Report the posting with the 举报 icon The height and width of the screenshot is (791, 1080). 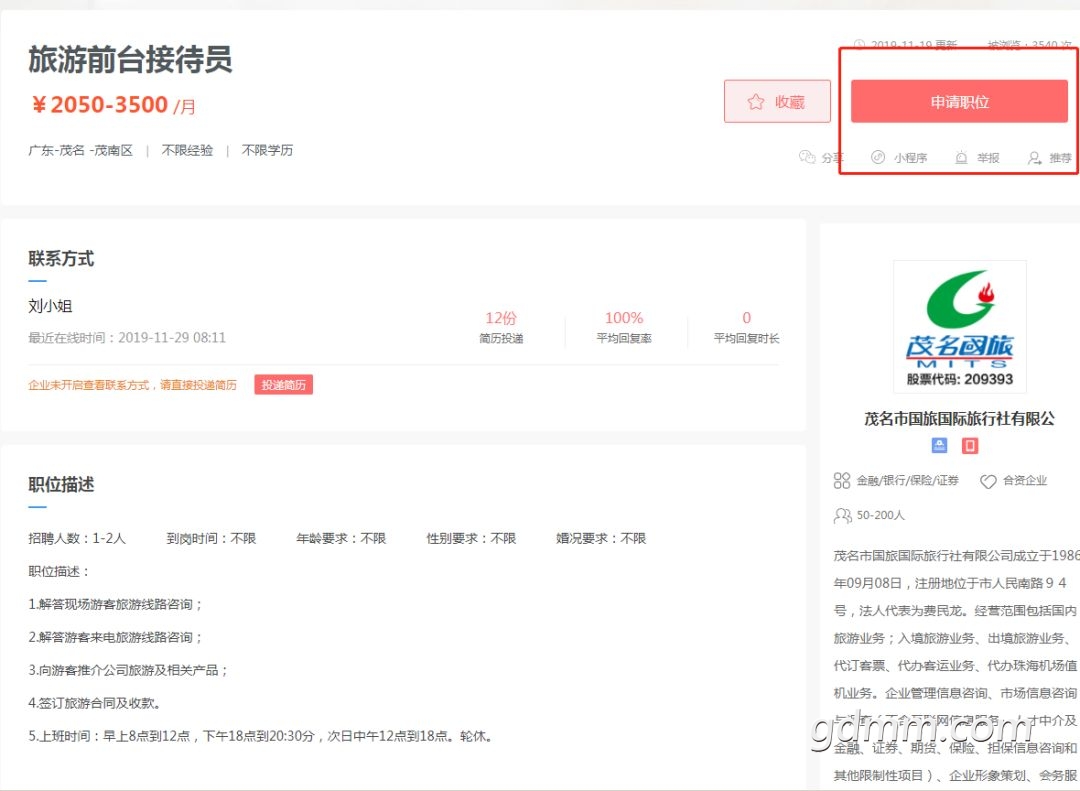pyautogui.click(x=961, y=158)
